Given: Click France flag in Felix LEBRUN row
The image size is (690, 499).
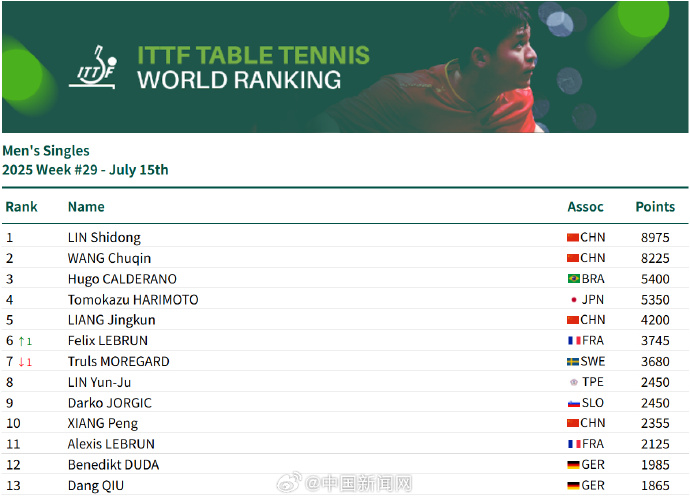Looking at the screenshot, I should [573, 341].
